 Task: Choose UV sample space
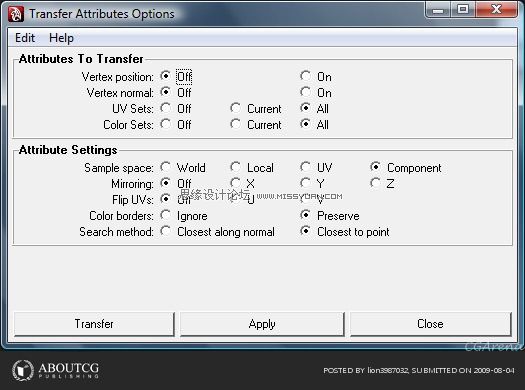coord(305,167)
